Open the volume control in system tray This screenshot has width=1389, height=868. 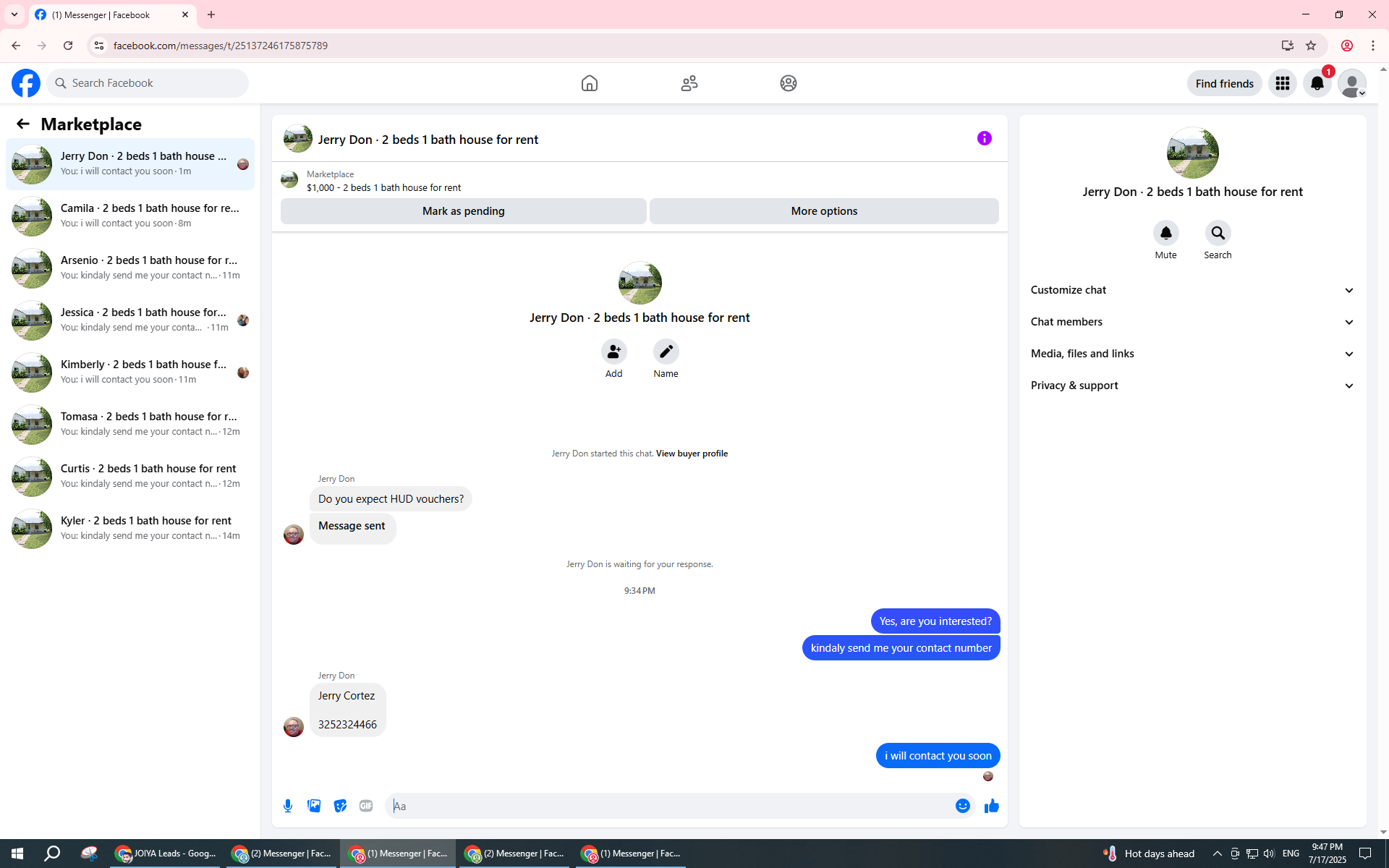click(1269, 854)
